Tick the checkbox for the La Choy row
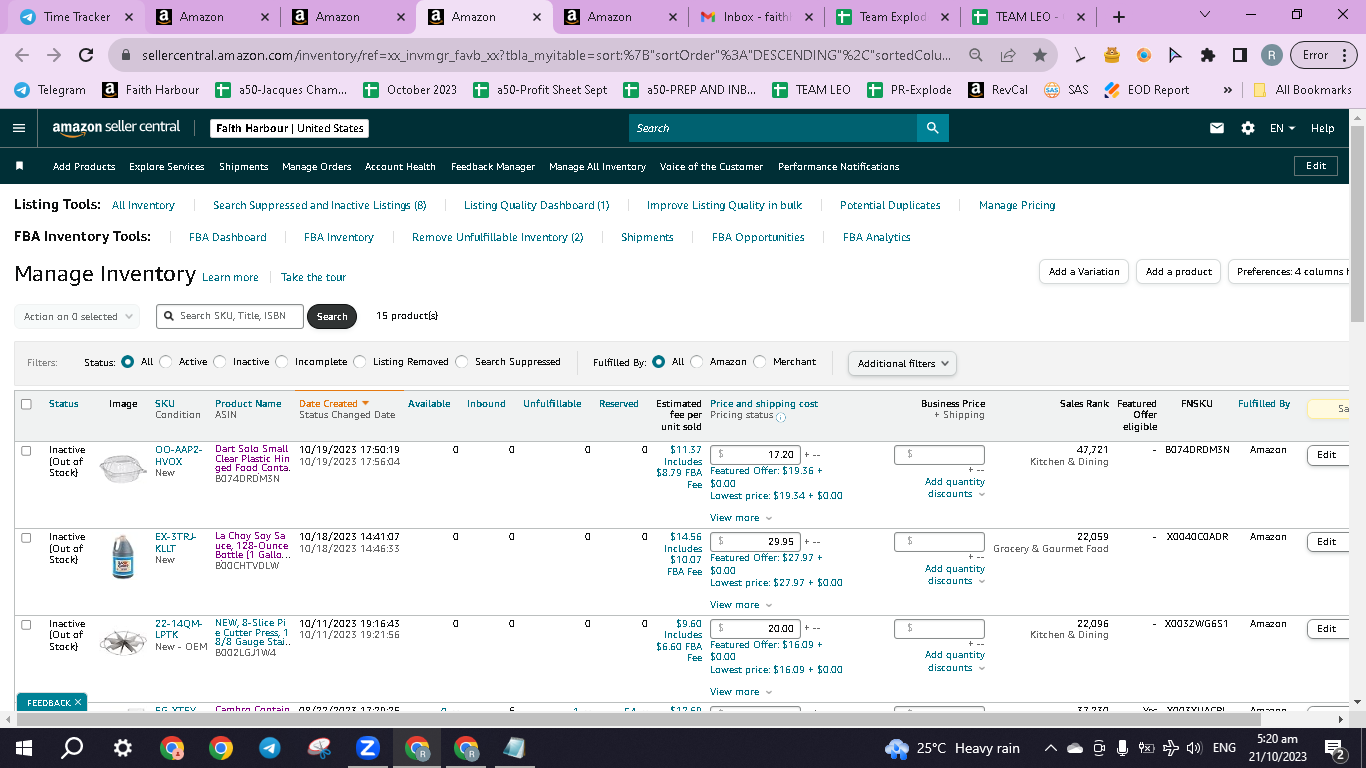 click(26, 538)
